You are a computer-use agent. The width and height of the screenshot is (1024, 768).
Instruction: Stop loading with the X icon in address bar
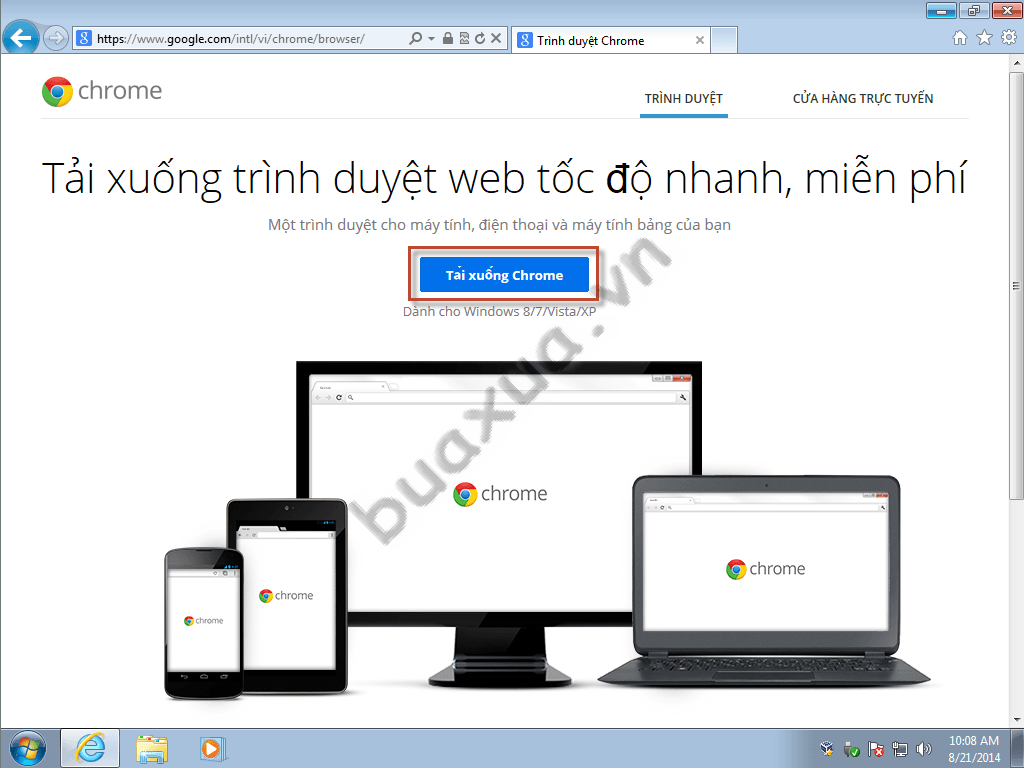[496, 39]
